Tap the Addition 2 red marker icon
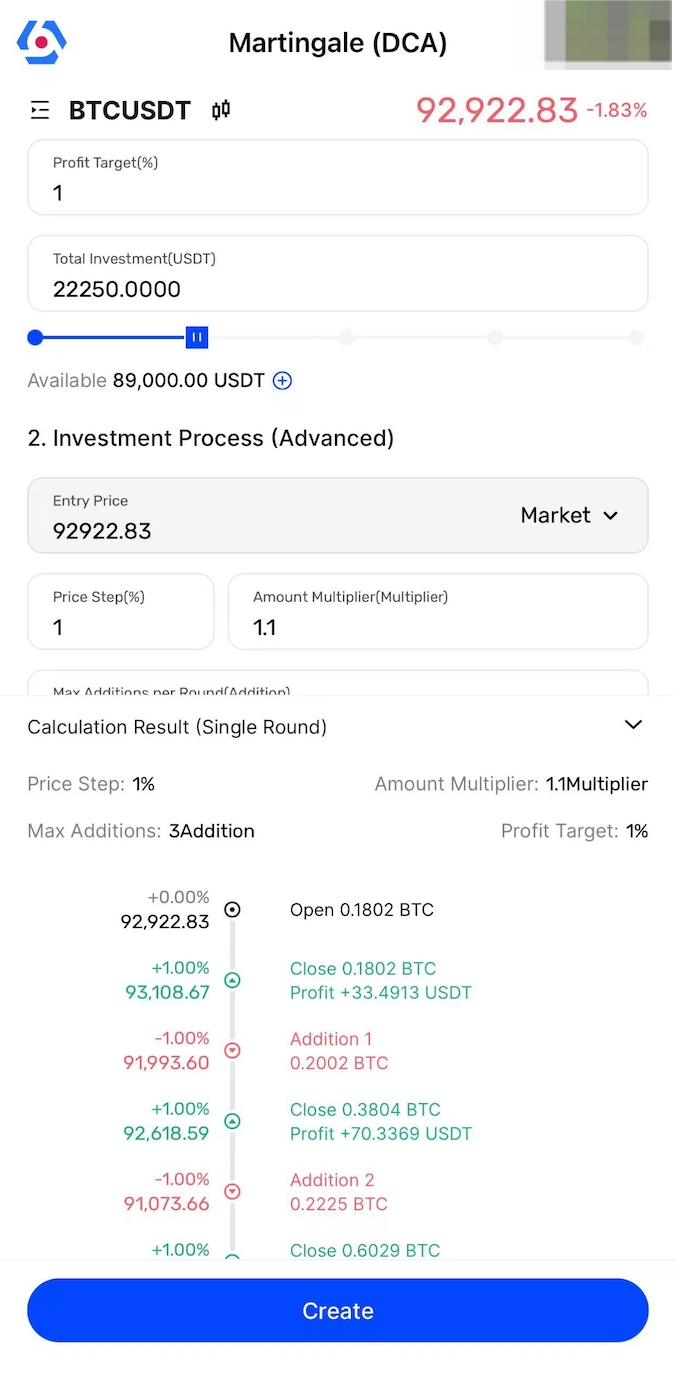 pyautogui.click(x=232, y=1192)
